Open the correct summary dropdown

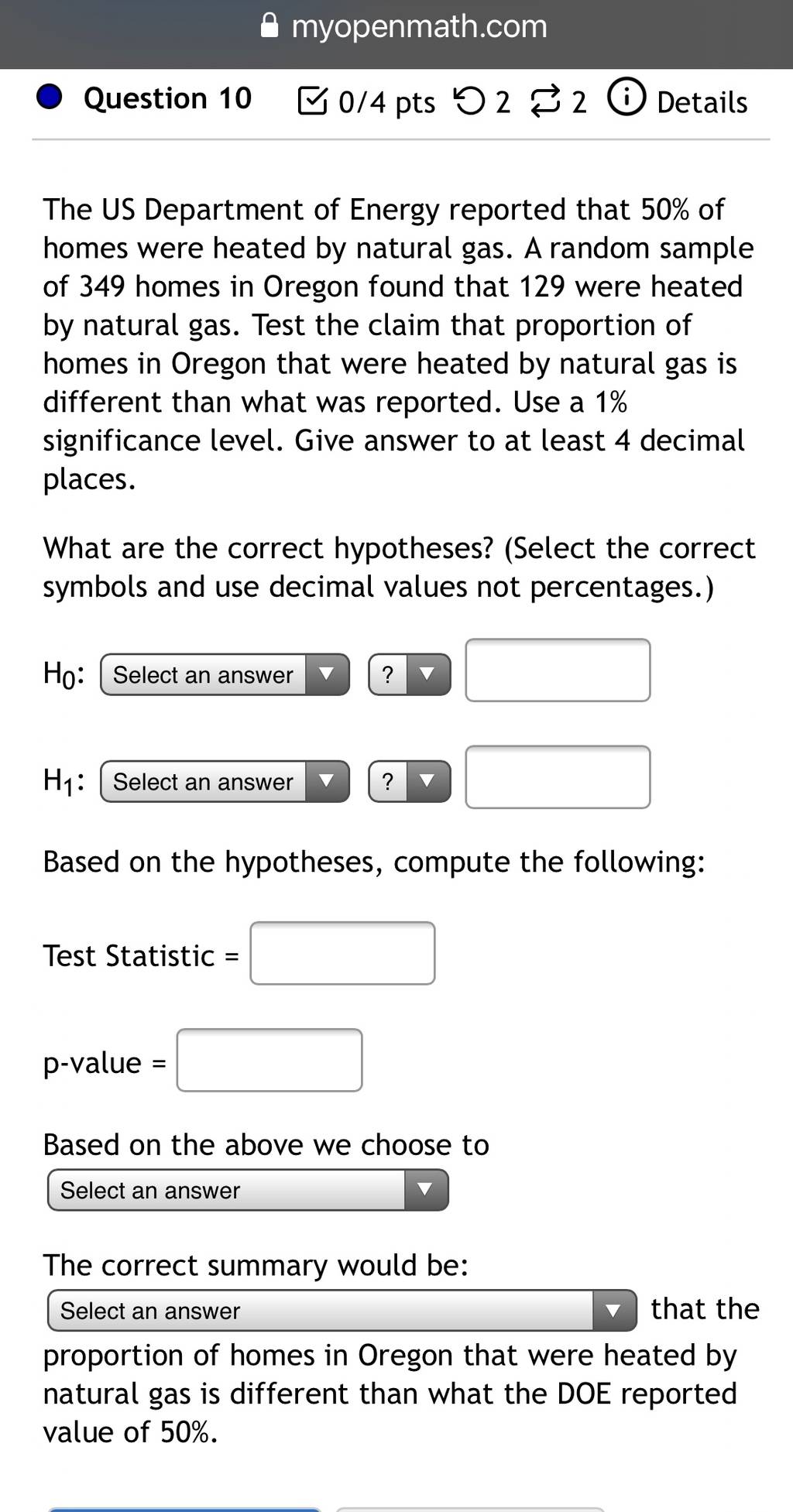pos(342,1311)
